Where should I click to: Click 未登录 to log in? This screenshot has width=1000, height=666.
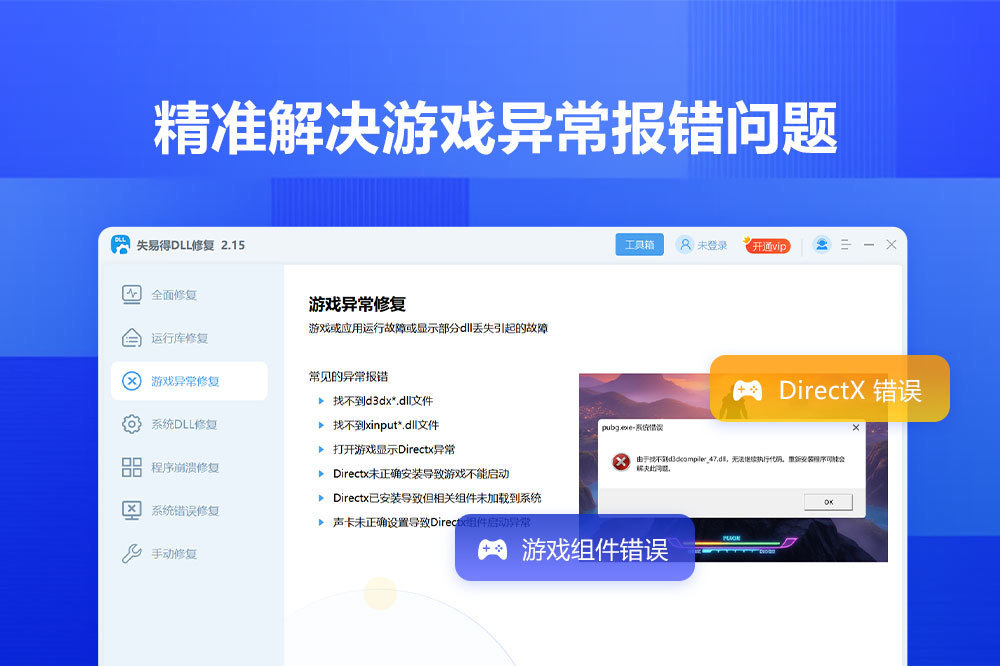pyautogui.click(x=702, y=245)
